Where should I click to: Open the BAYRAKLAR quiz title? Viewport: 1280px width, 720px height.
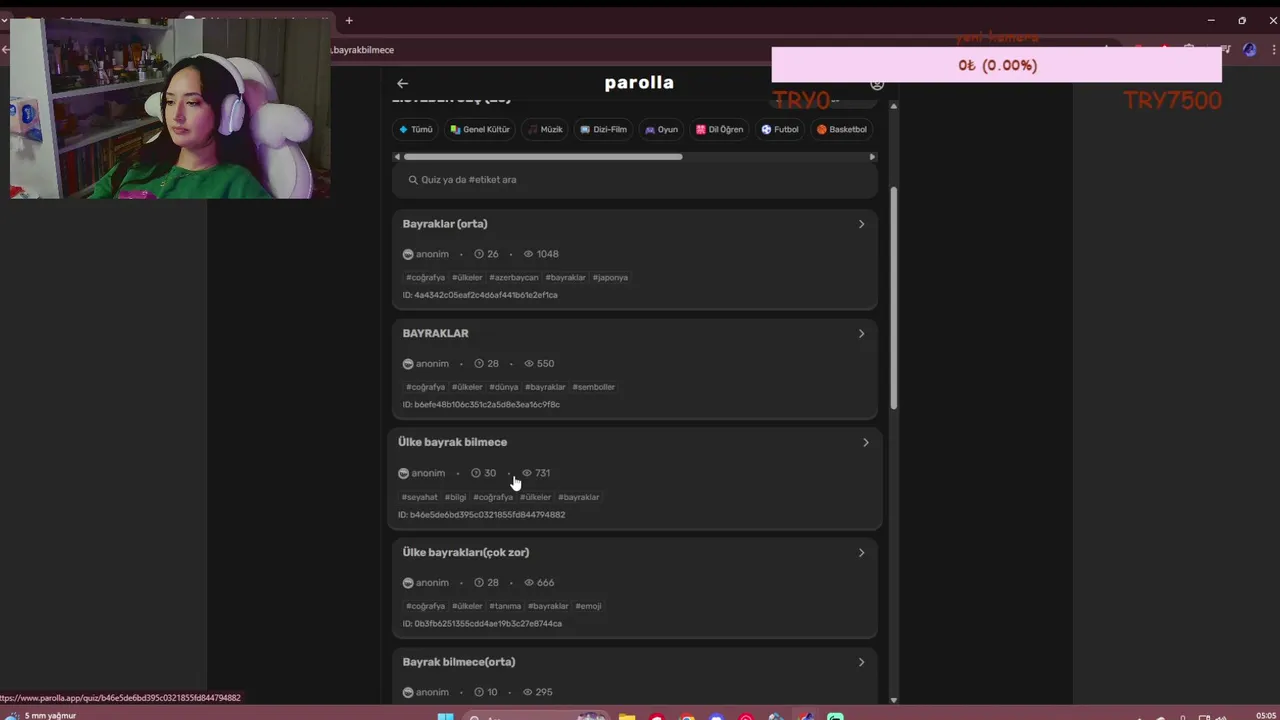point(435,333)
